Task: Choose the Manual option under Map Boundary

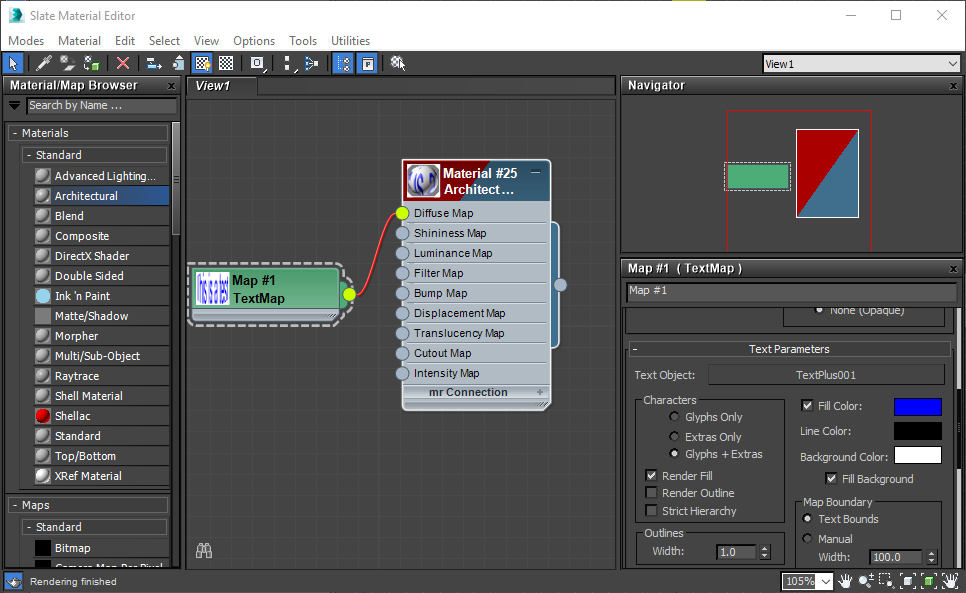Action: [x=809, y=538]
